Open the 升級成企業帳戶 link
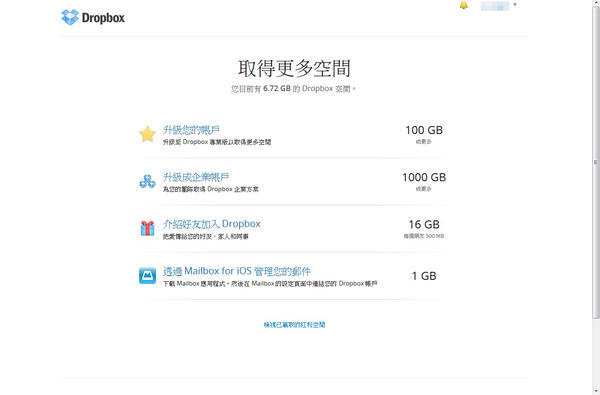 [196, 177]
